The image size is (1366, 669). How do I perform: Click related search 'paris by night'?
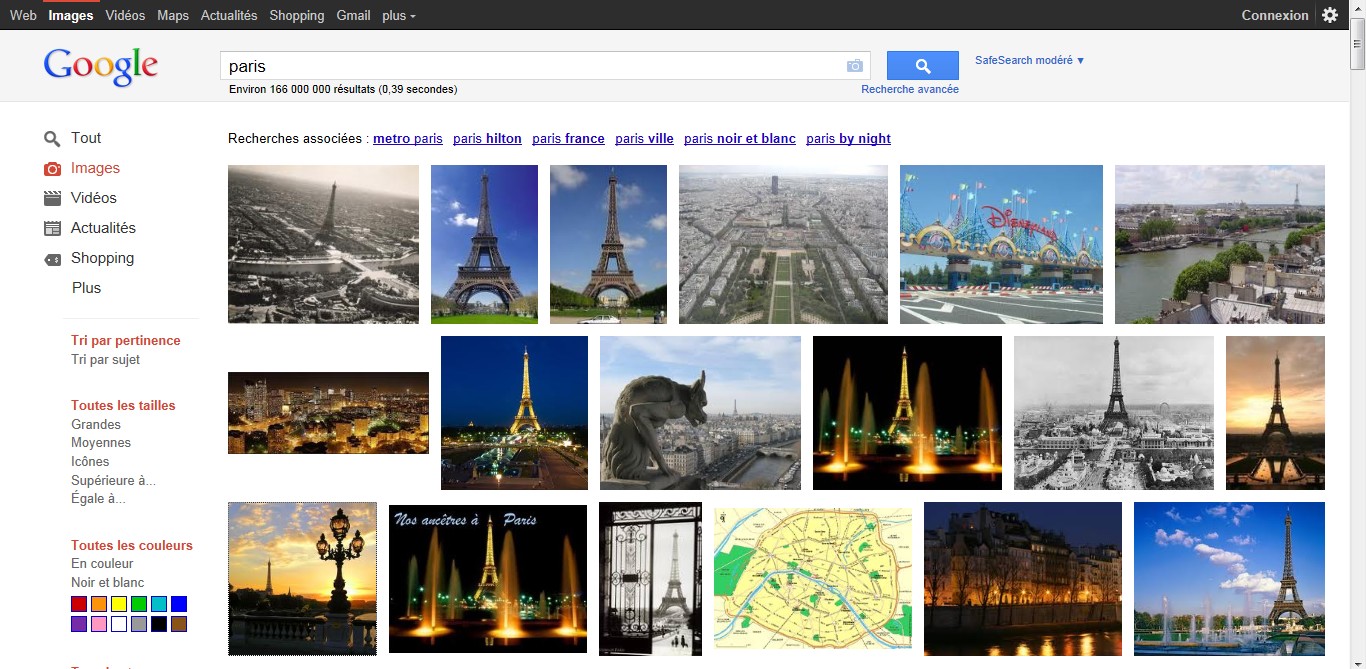click(848, 139)
